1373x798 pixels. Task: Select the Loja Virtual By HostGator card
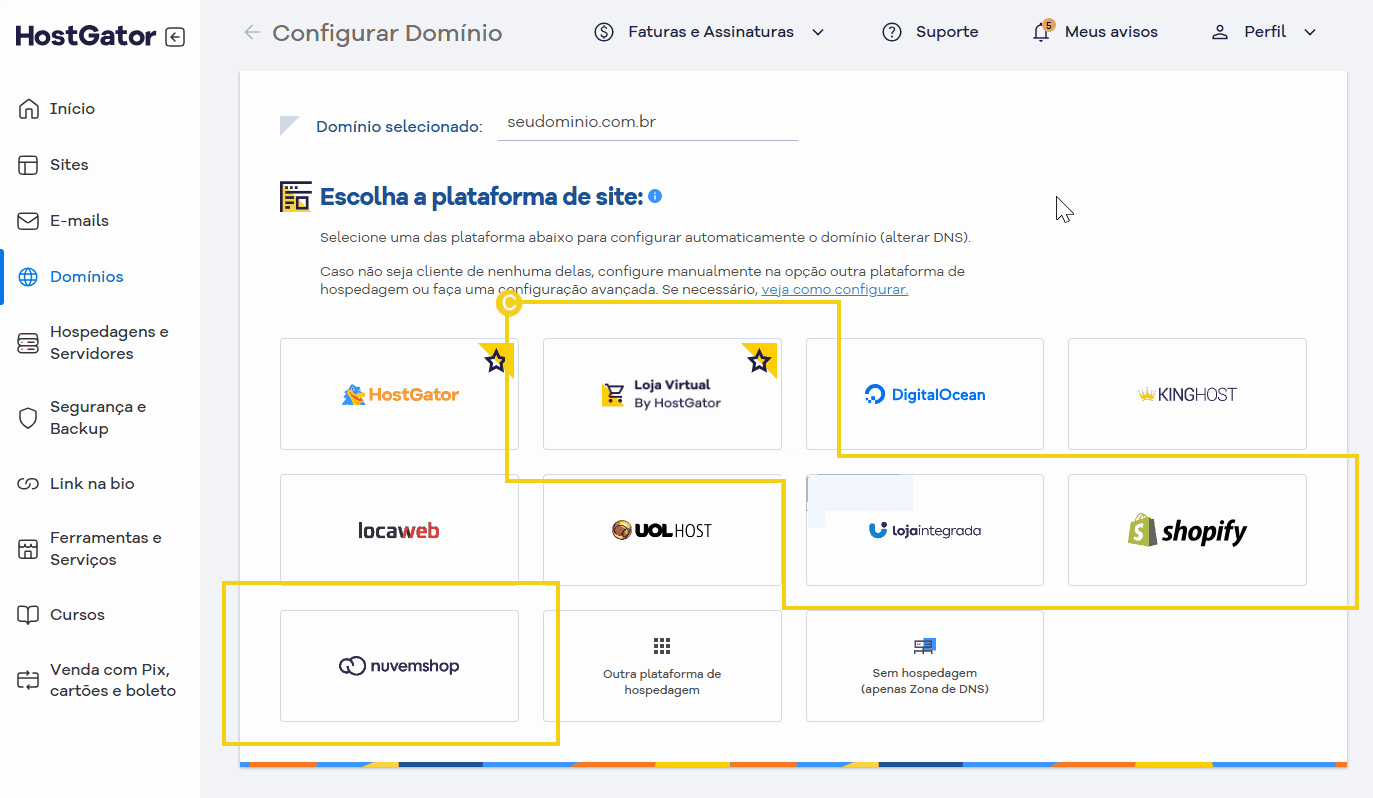pos(662,394)
